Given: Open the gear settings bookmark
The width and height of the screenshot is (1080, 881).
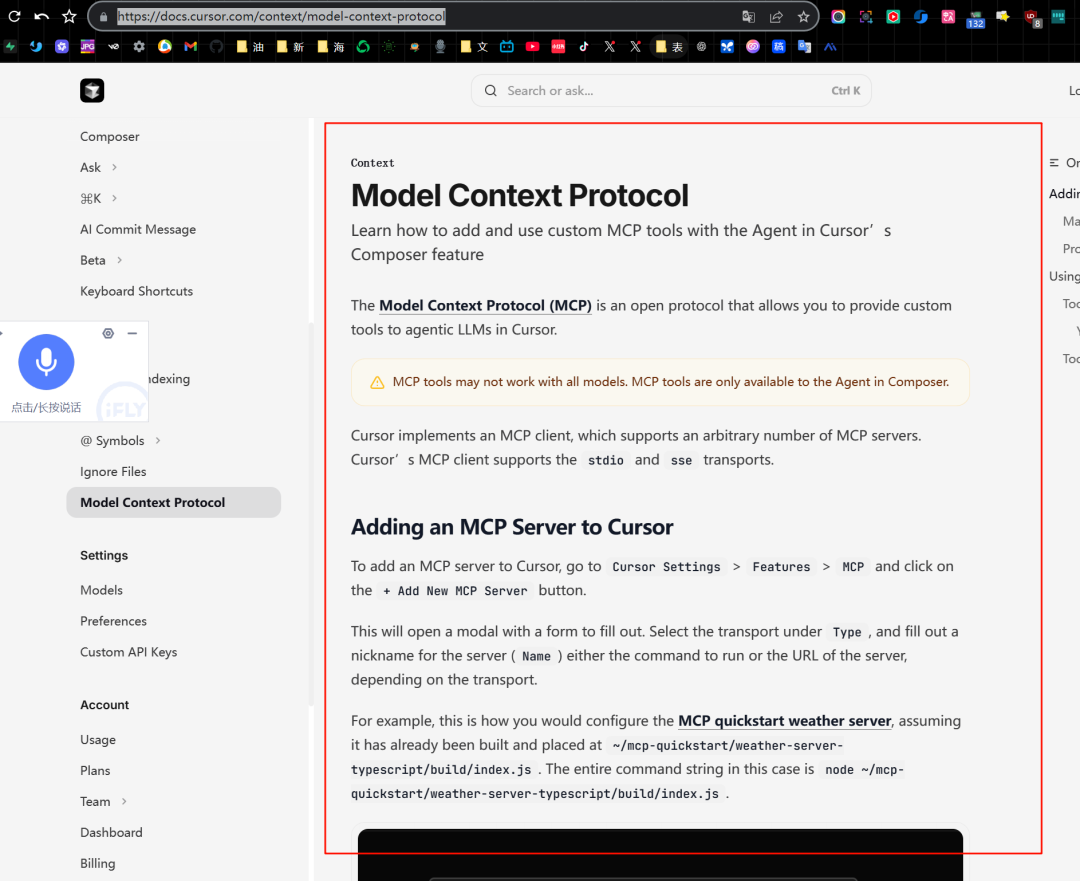Looking at the screenshot, I should [x=139, y=46].
